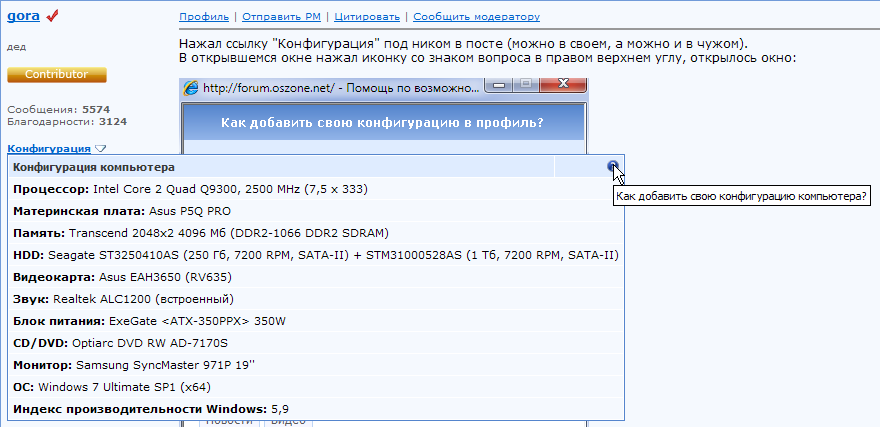
Task: Click the Видеокарта Asus EAH3650 row
Action: [x=317, y=277]
